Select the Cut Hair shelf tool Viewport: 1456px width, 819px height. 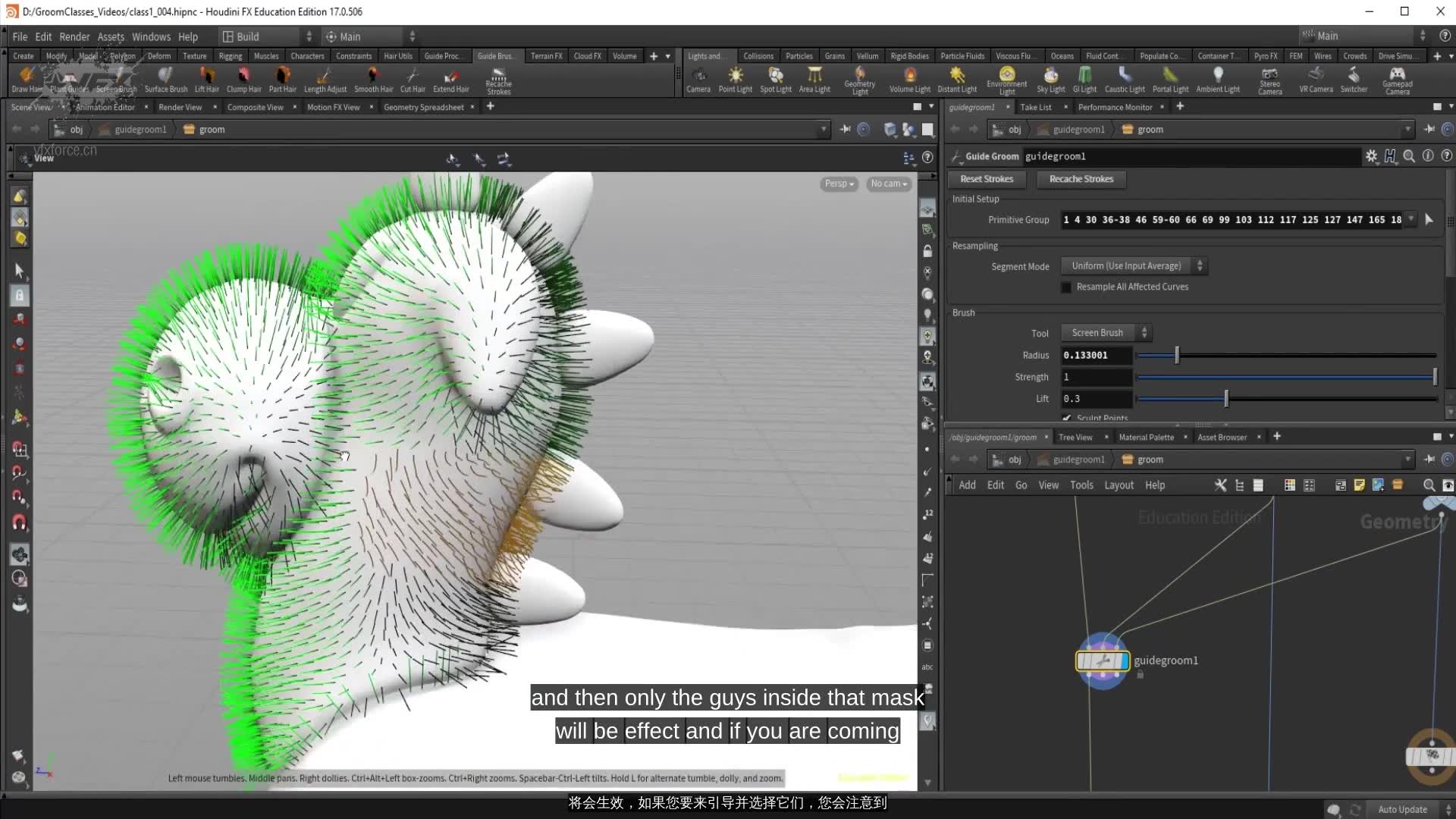pos(413,80)
